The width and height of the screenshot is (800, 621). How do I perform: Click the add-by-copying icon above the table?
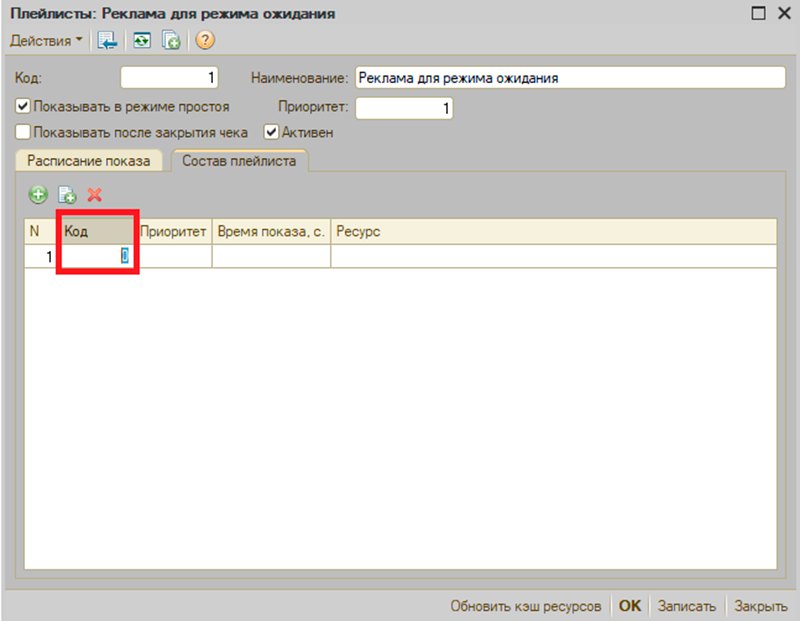(67, 194)
